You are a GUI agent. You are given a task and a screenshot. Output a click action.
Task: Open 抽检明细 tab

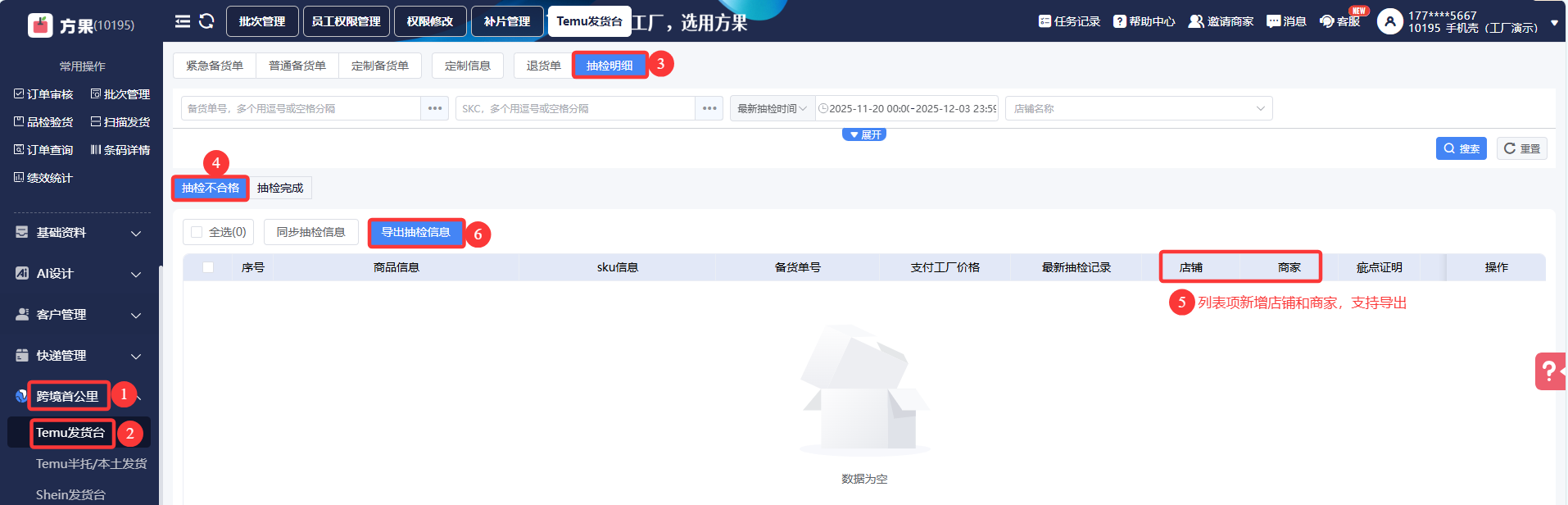point(610,66)
